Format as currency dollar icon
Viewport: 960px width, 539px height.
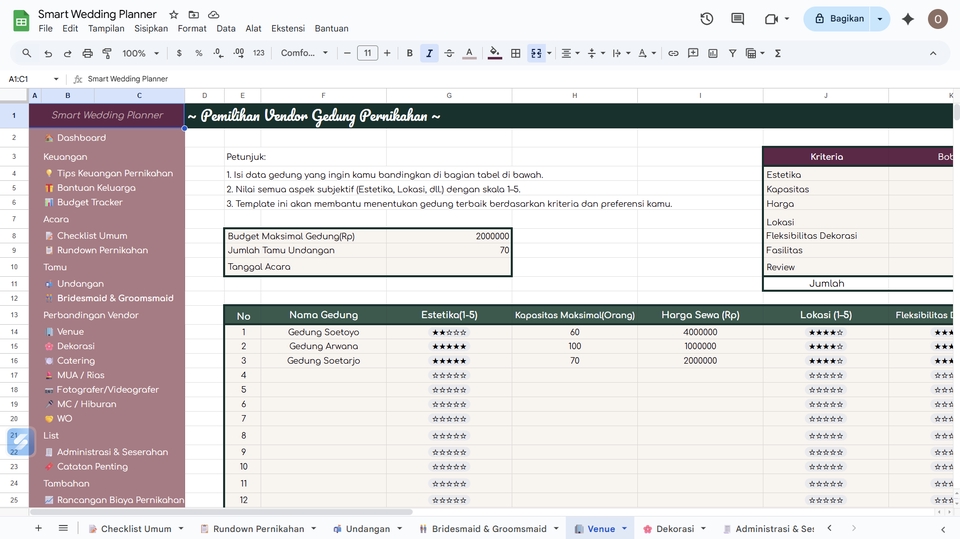tap(179, 53)
